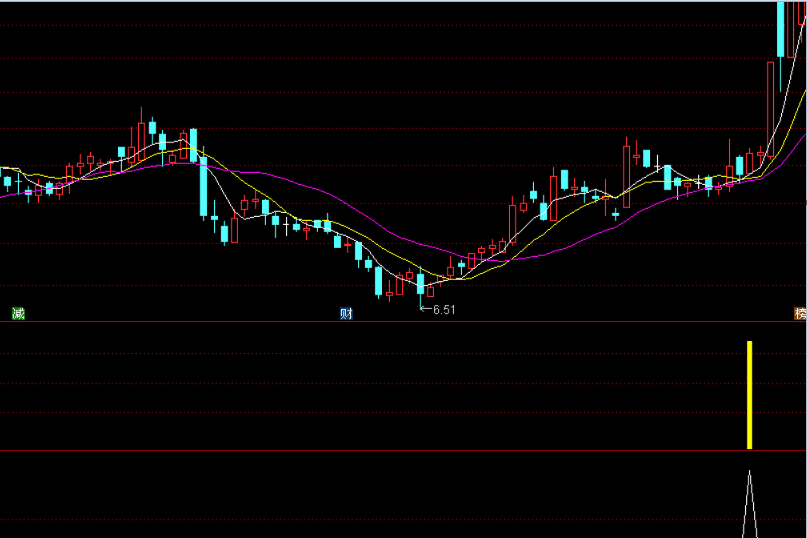Click the white spike in bottom panel

coord(749,504)
